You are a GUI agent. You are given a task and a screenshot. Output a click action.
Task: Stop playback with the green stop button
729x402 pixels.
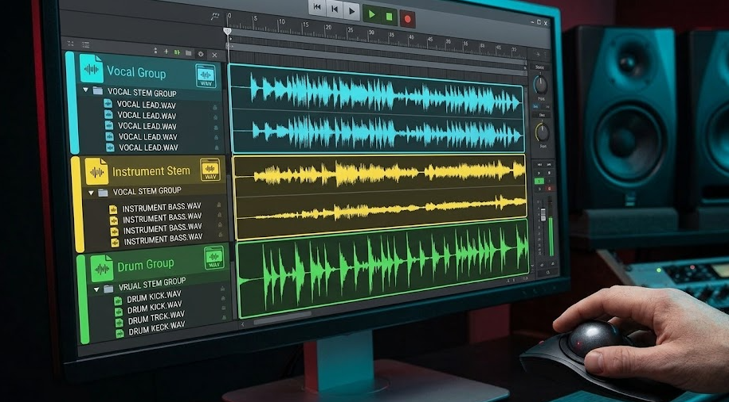[x=389, y=16]
